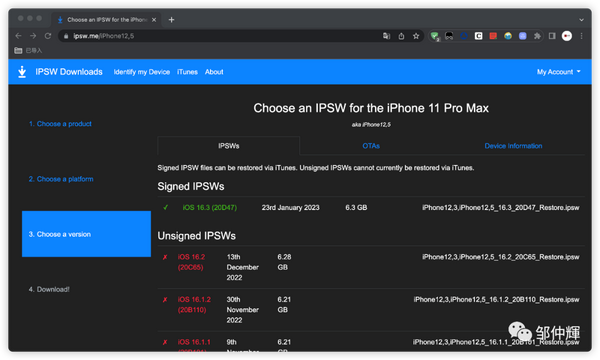Click the Signed IPSWs heading
Screen dimensions: 600x360
(191, 186)
